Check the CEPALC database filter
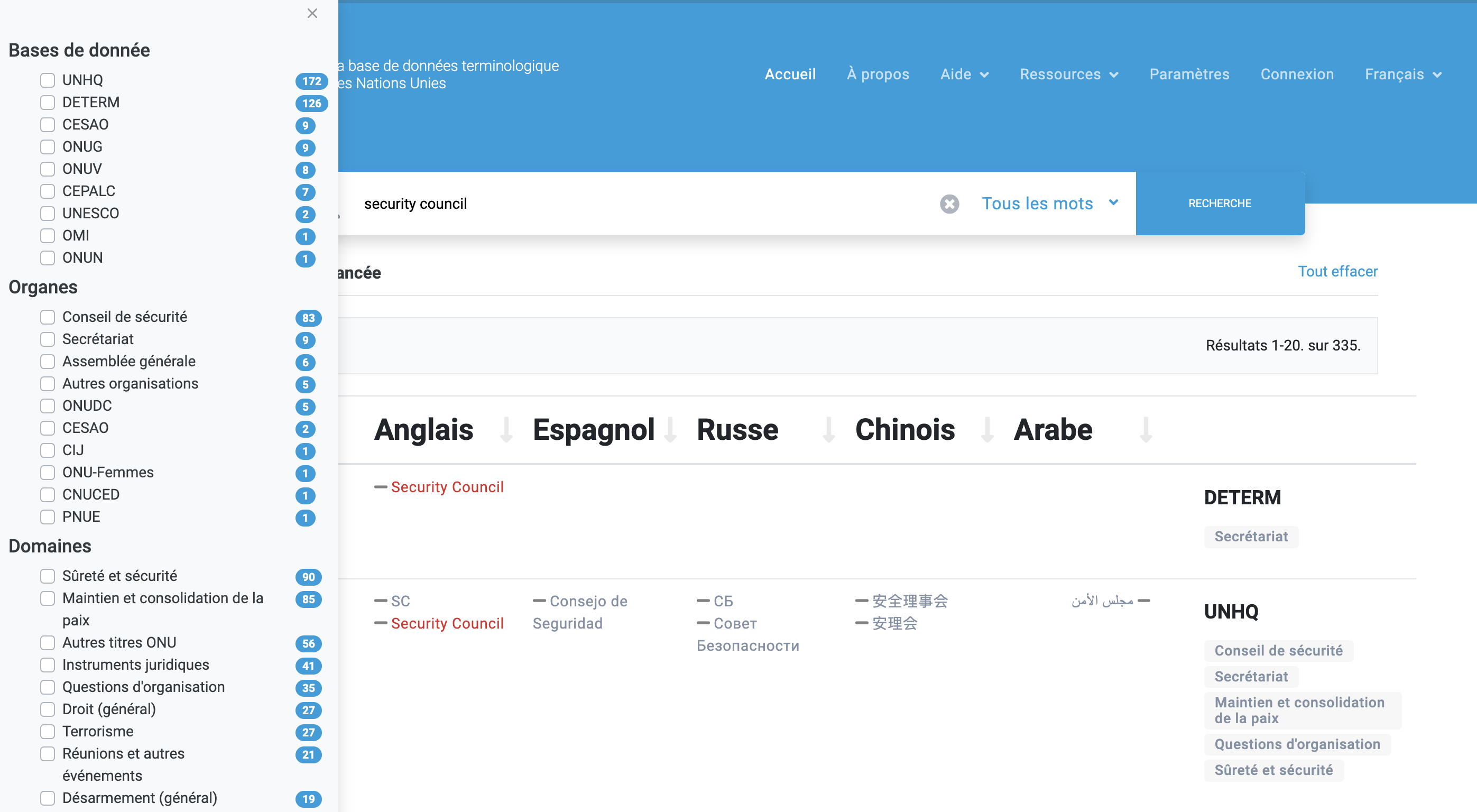Image resolution: width=1477 pixels, height=812 pixels. click(48, 191)
